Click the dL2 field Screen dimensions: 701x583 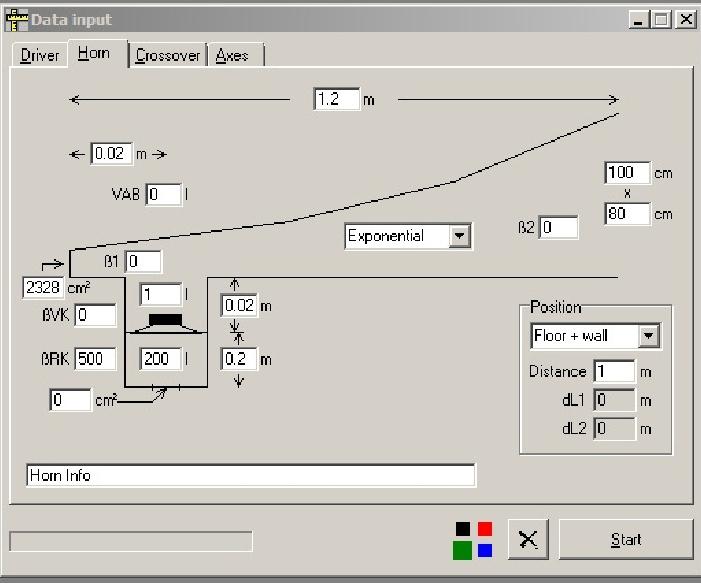[614, 429]
